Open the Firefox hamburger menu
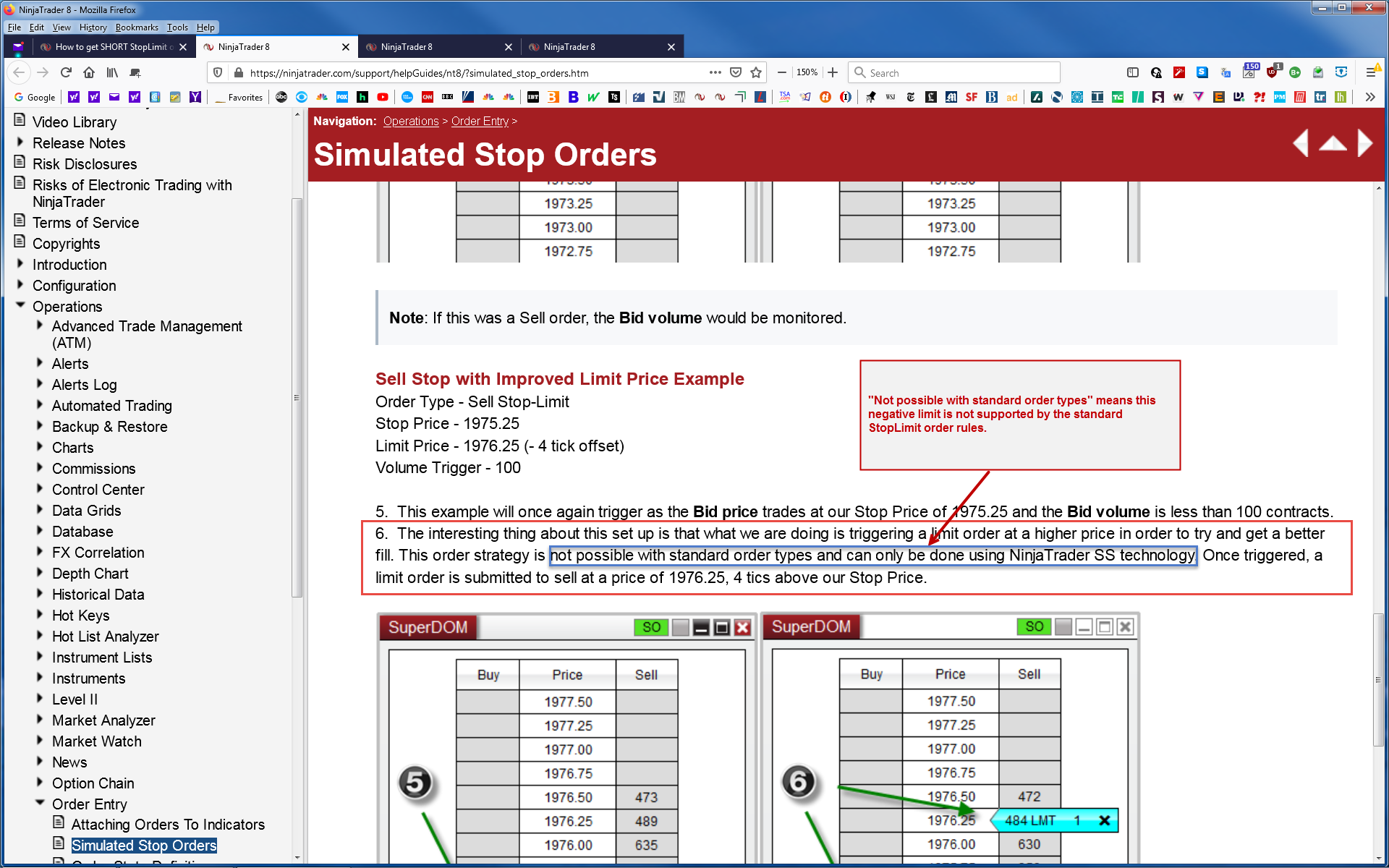 click(x=1370, y=72)
